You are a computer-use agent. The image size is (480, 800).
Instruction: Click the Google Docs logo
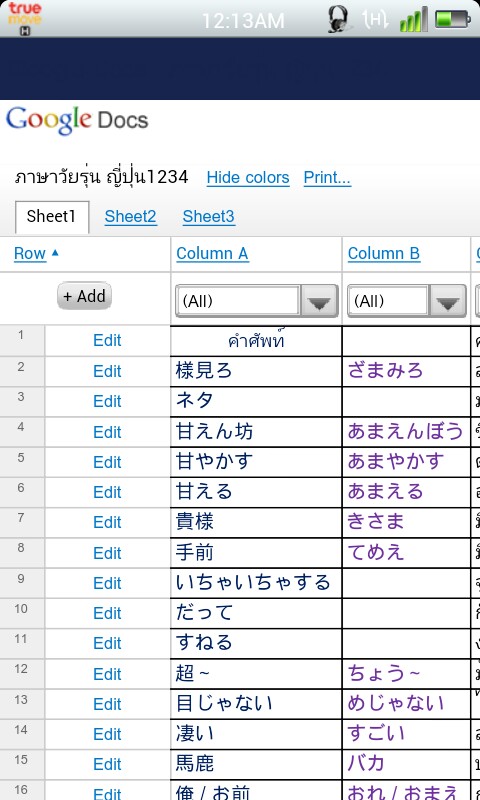click(77, 120)
